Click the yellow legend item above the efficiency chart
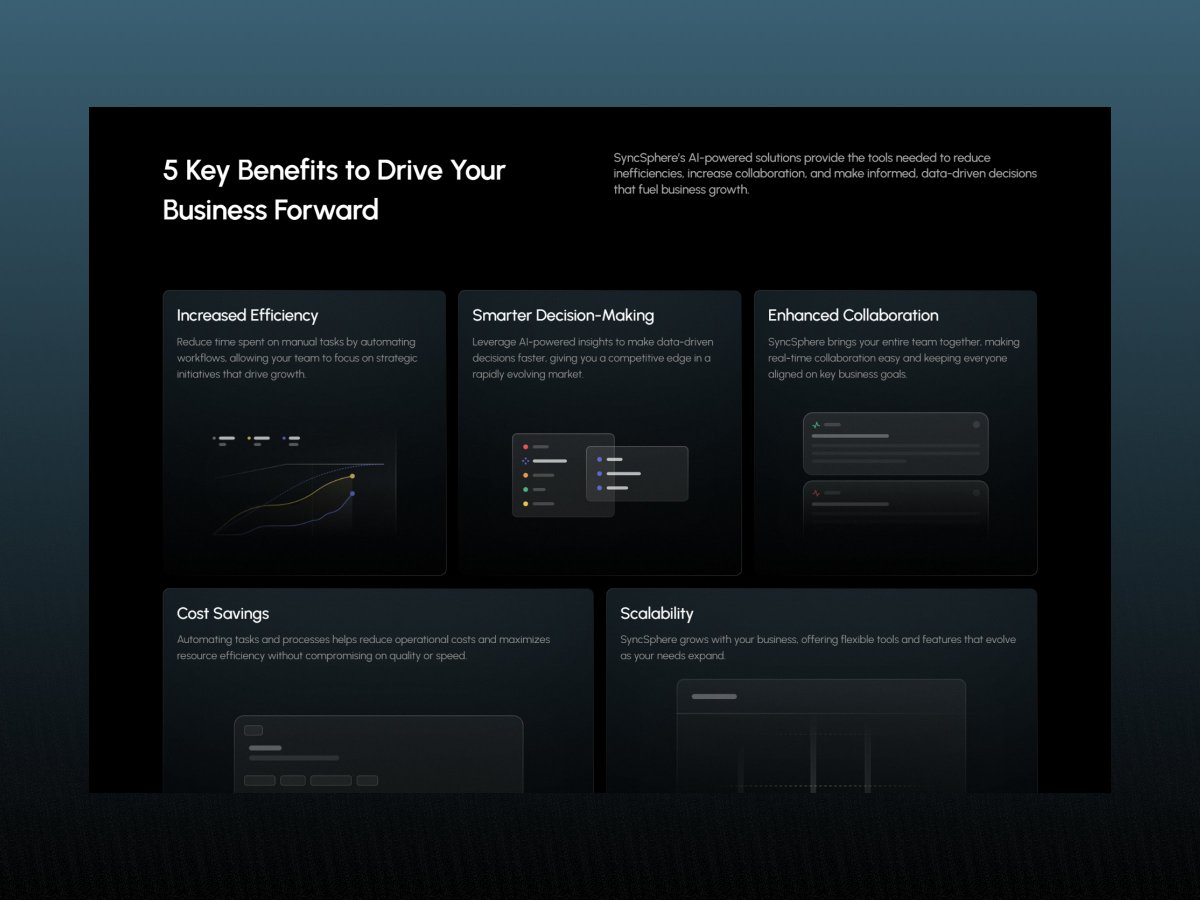 click(x=260, y=439)
